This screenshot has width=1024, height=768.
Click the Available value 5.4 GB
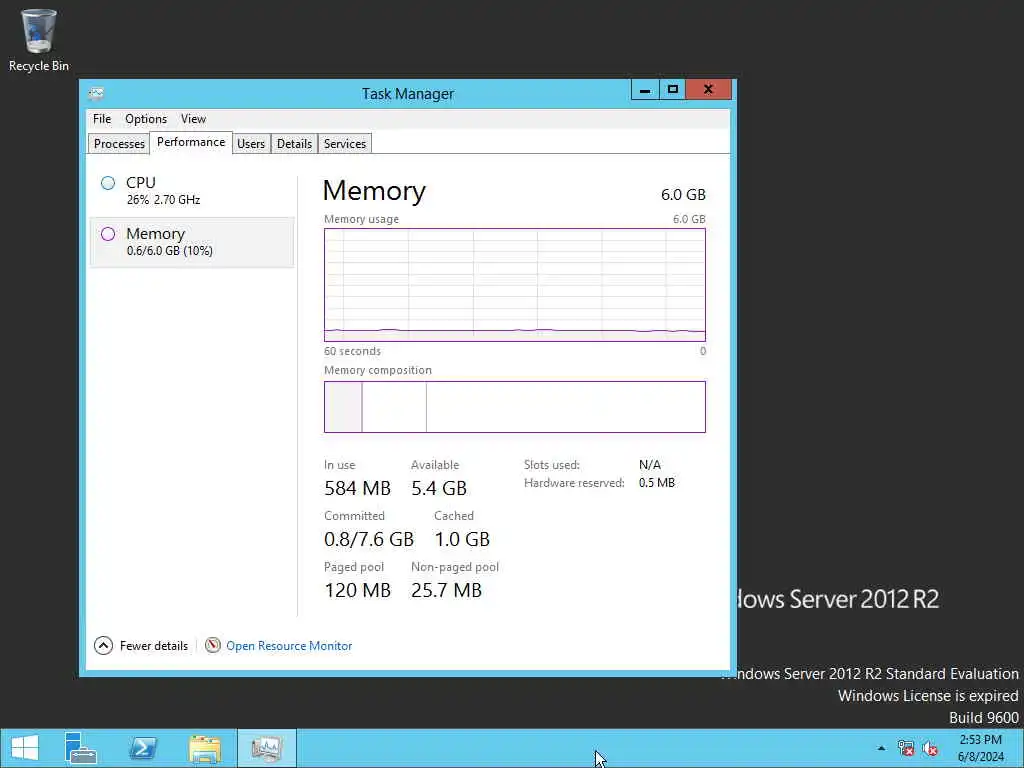(x=439, y=488)
